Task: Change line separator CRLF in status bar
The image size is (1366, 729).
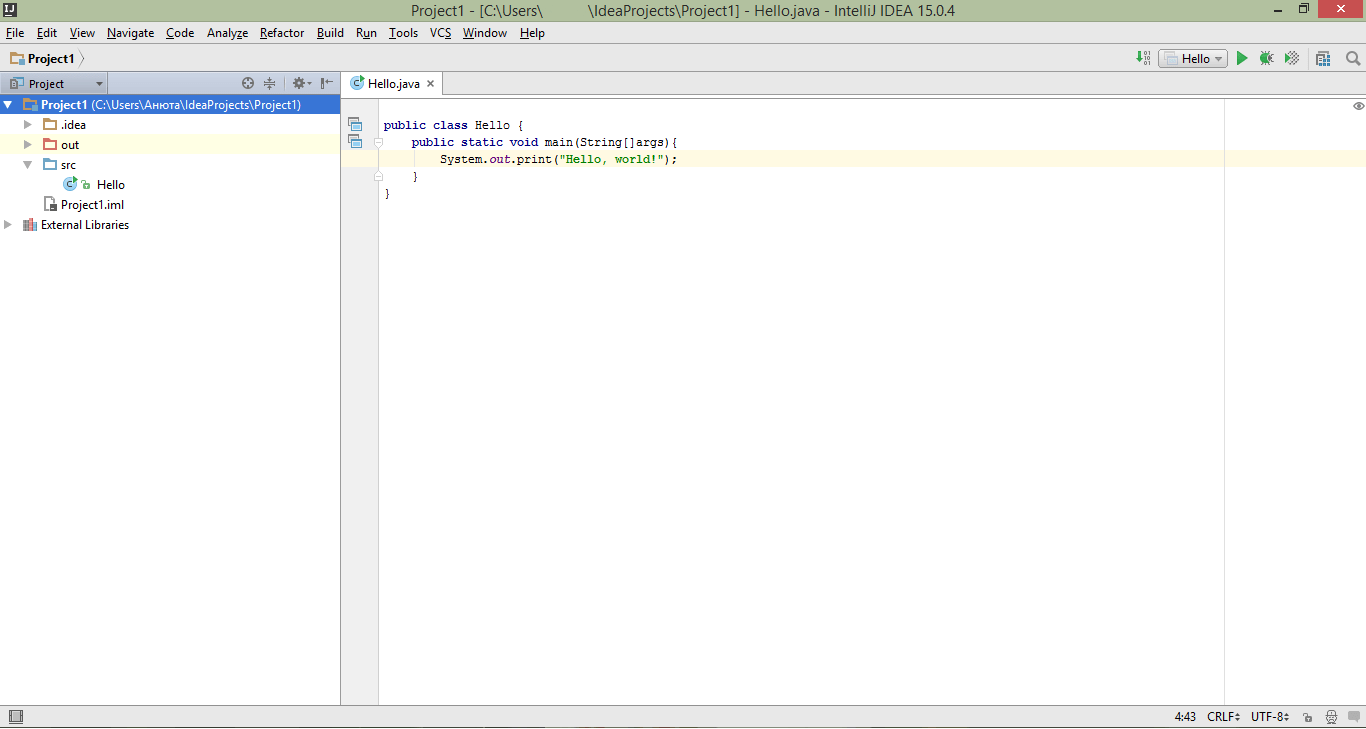Action: click(1224, 717)
